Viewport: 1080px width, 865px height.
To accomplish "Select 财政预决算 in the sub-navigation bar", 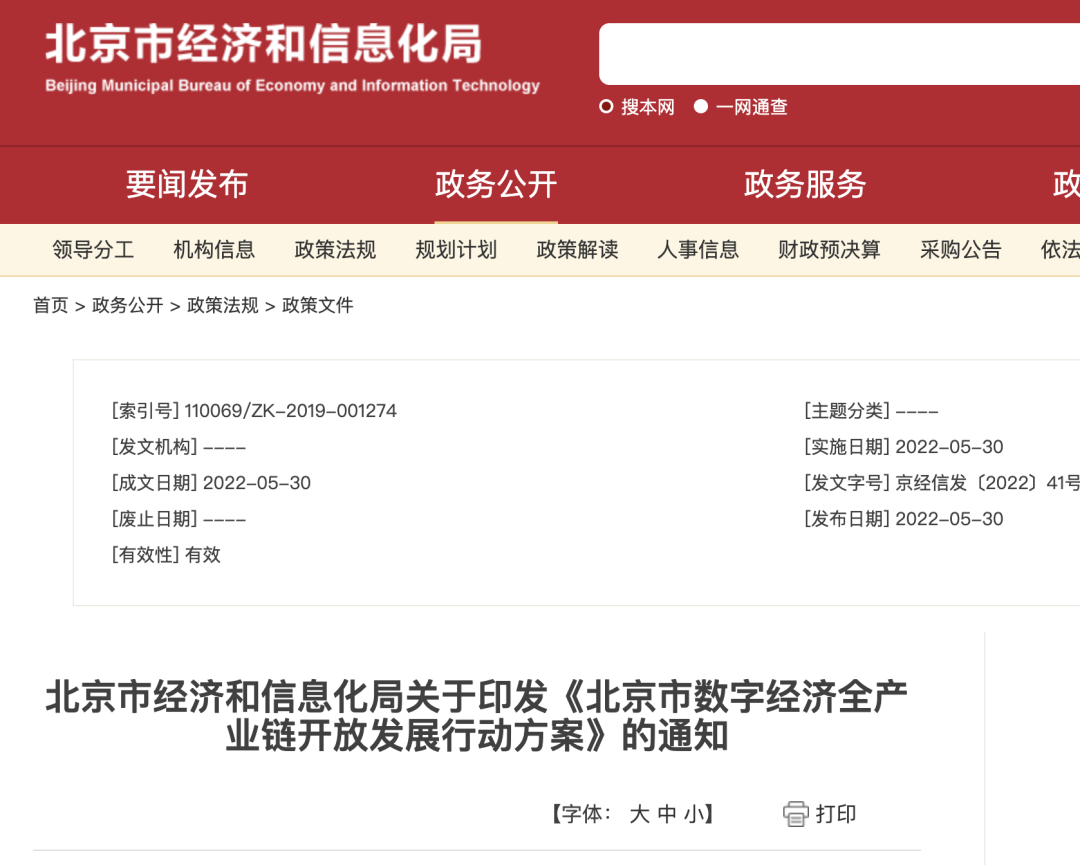I will 827,250.
